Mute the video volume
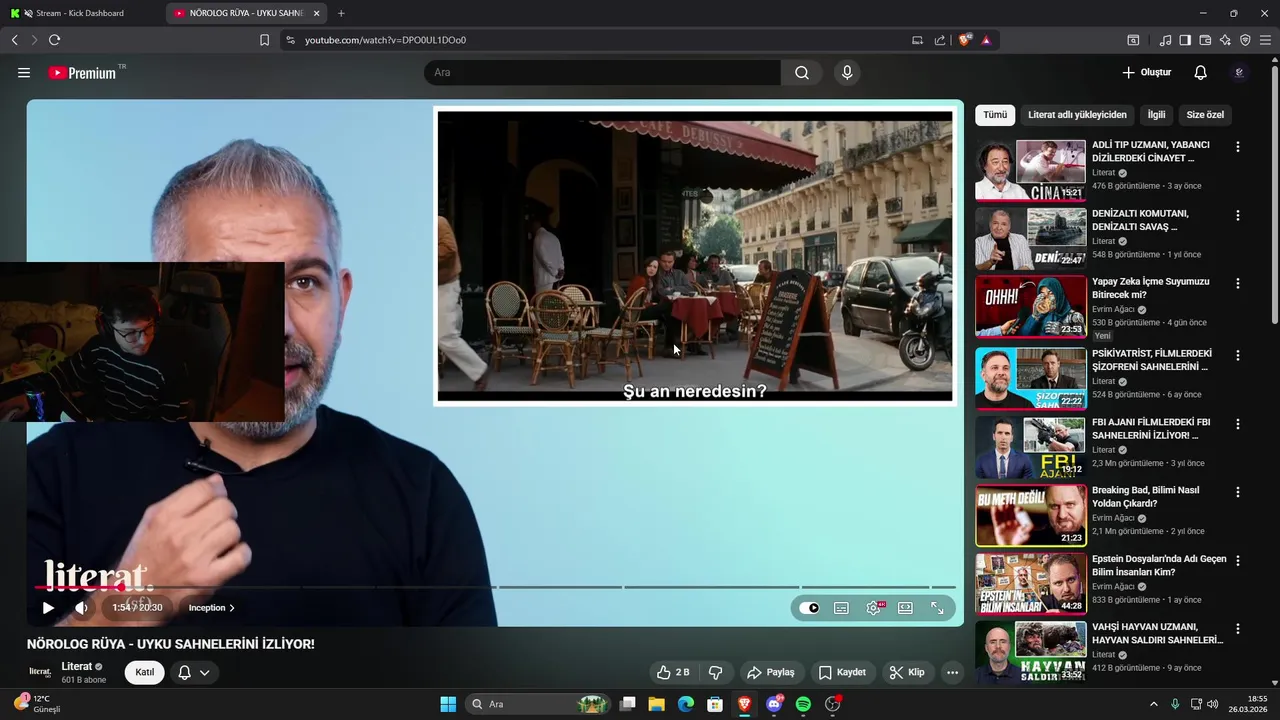The height and width of the screenshot is (720, 1280). pyautogui.click(x=81, y=607)
